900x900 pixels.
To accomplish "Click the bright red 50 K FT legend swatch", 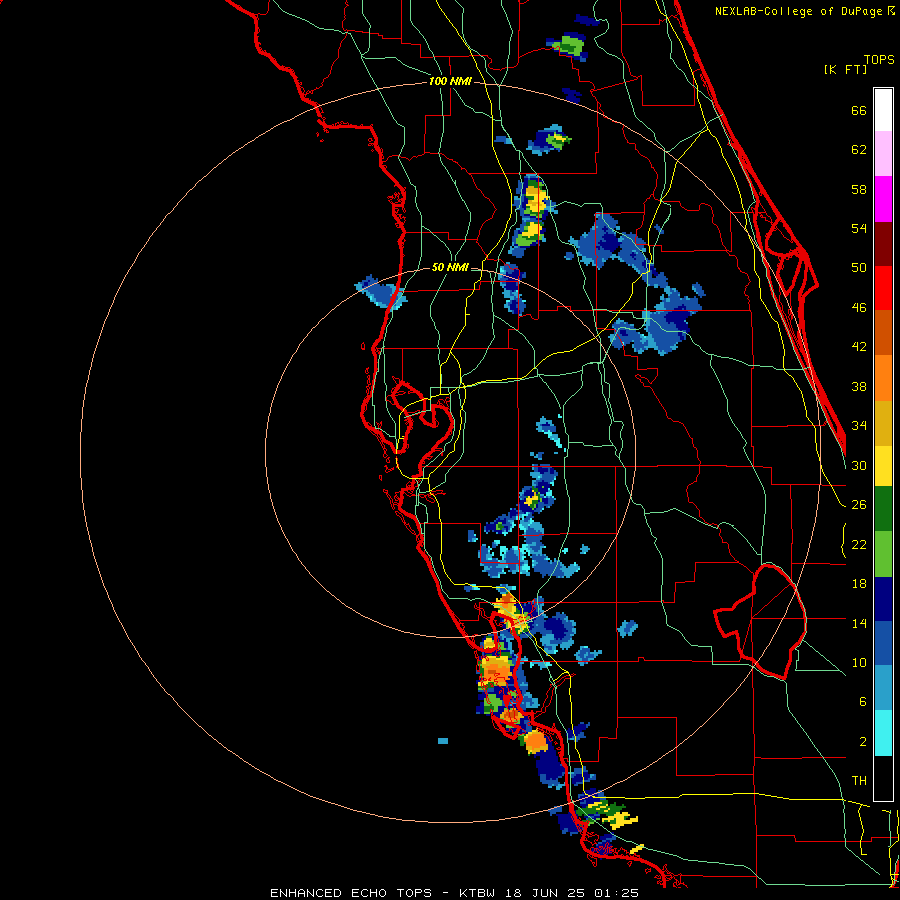I will click(883, 288).
